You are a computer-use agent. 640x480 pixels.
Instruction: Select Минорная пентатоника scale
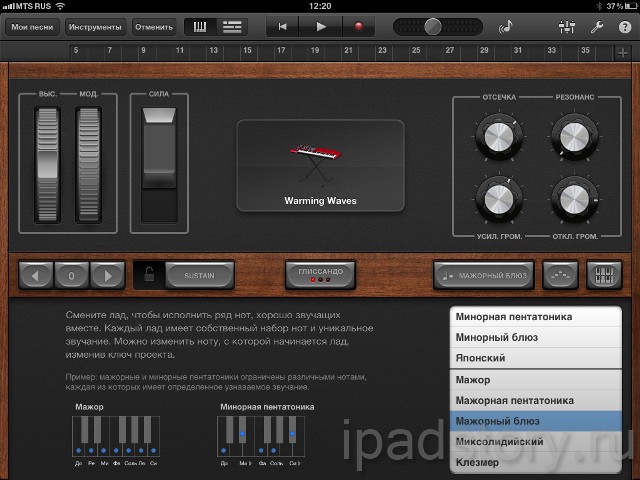pos(536,317)
